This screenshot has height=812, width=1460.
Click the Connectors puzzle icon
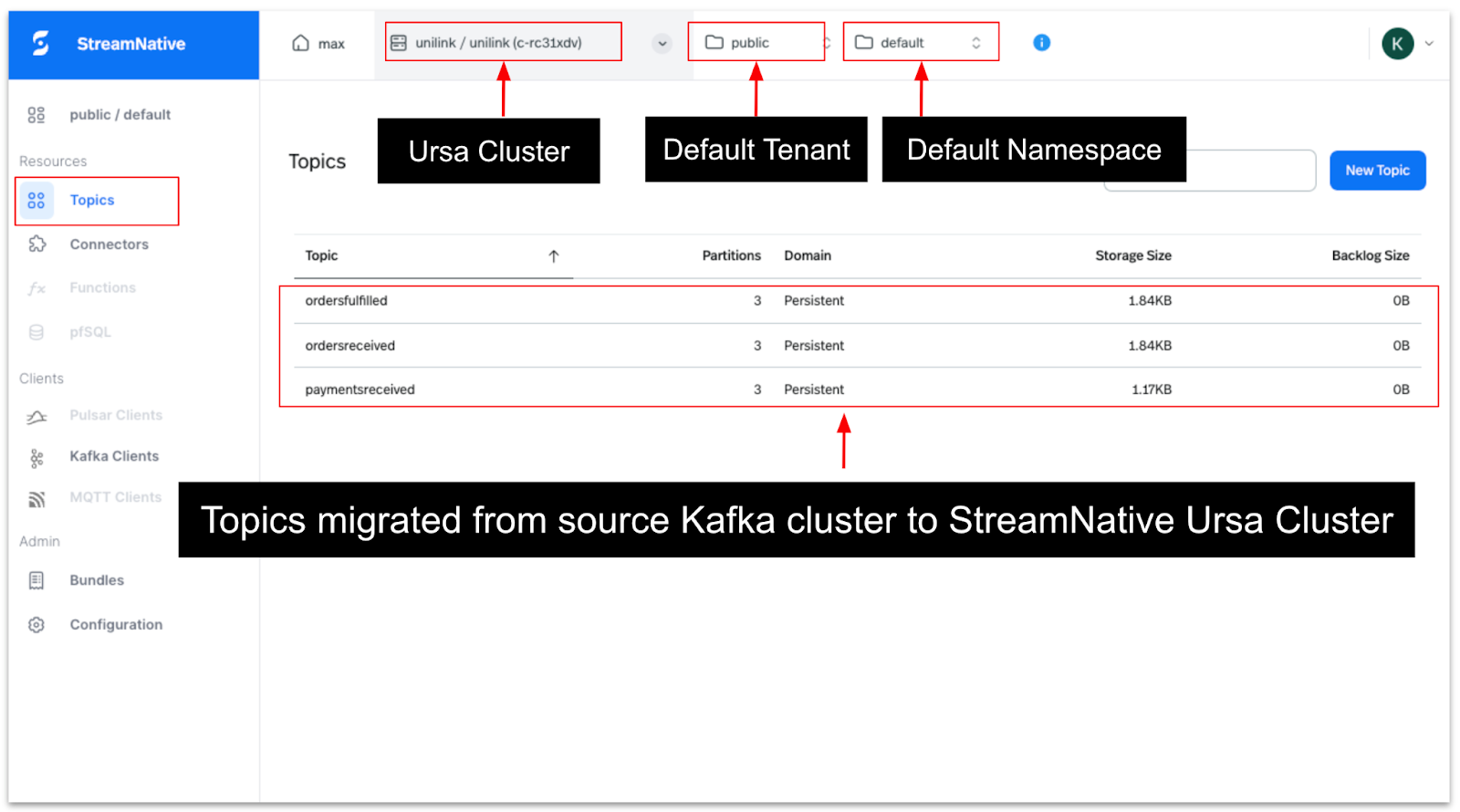click(x=36, y=245)
